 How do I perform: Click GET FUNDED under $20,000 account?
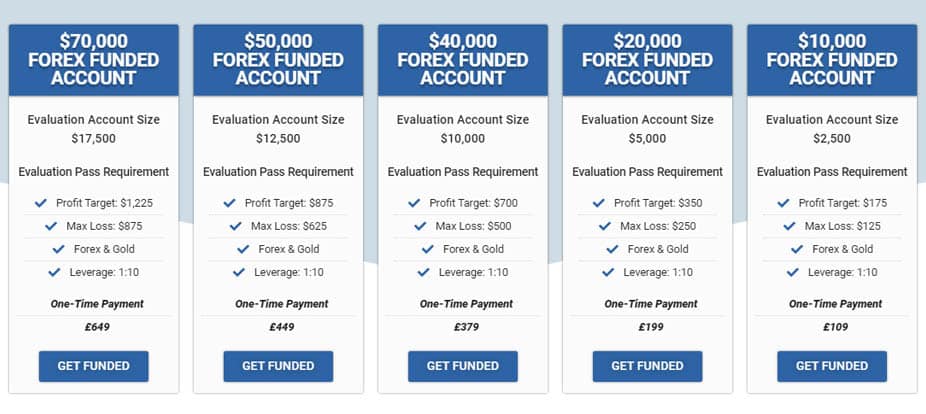pos(647,366)
